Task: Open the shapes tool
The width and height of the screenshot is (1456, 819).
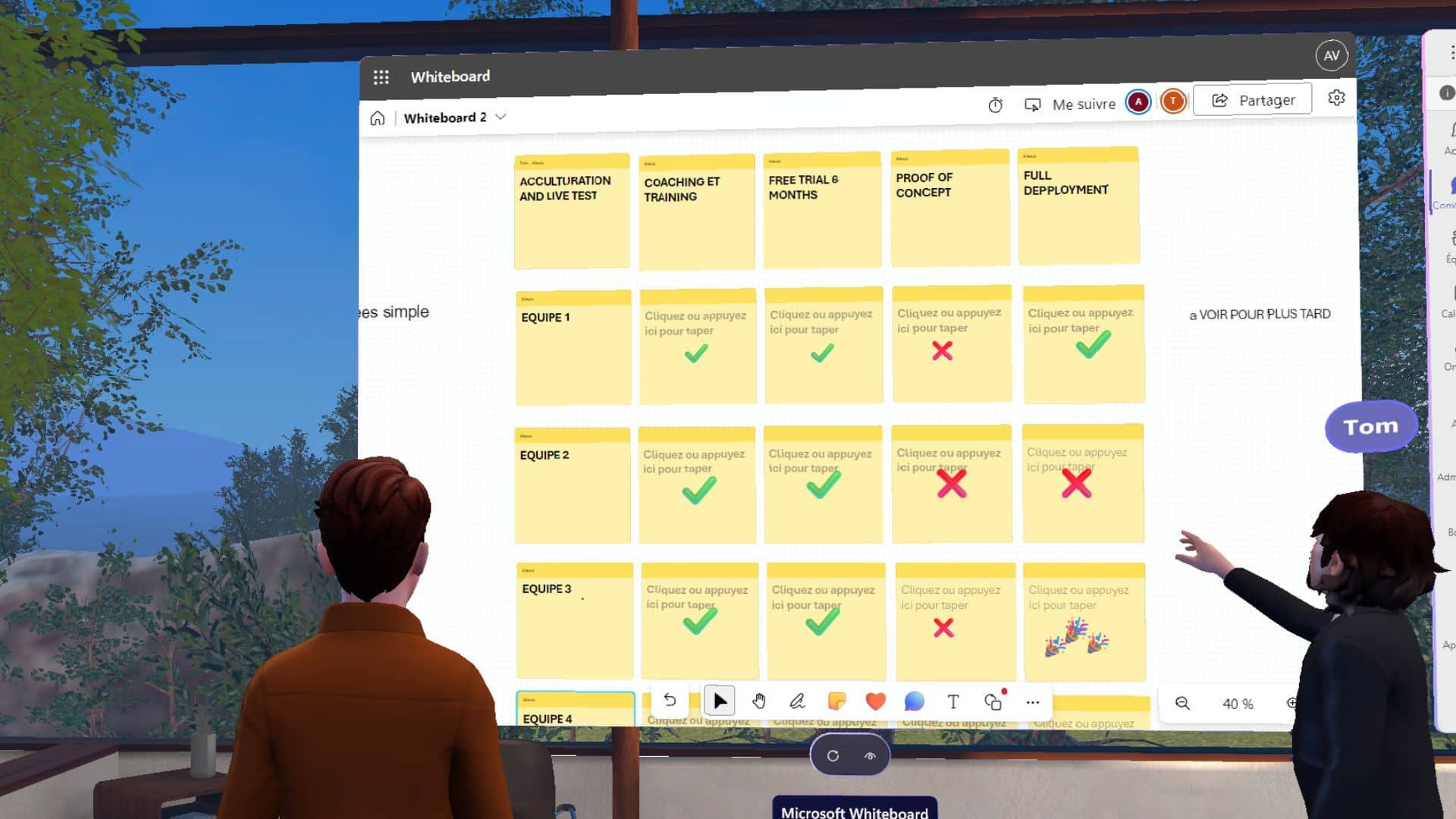Action: (x=993, y=702)
